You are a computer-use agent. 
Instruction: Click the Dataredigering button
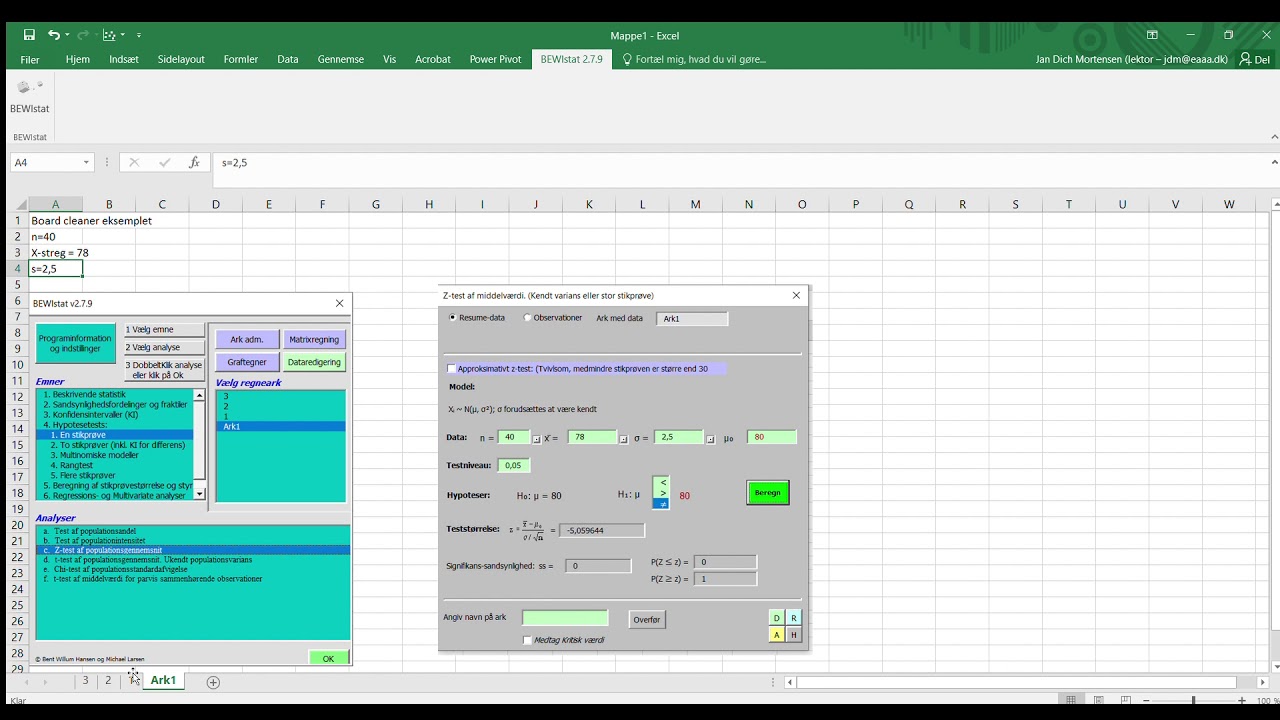314,362
